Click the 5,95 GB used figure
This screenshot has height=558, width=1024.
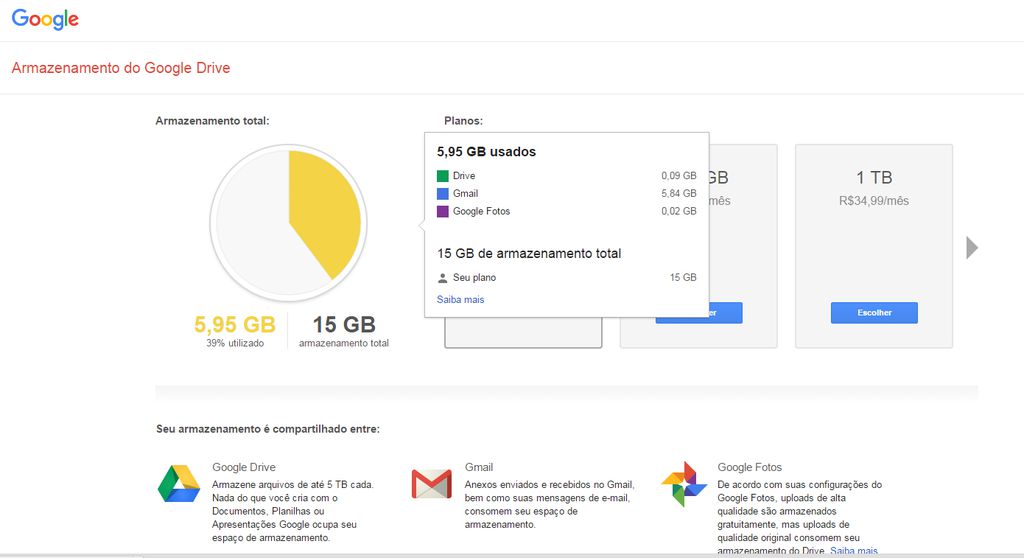point(234,324)
